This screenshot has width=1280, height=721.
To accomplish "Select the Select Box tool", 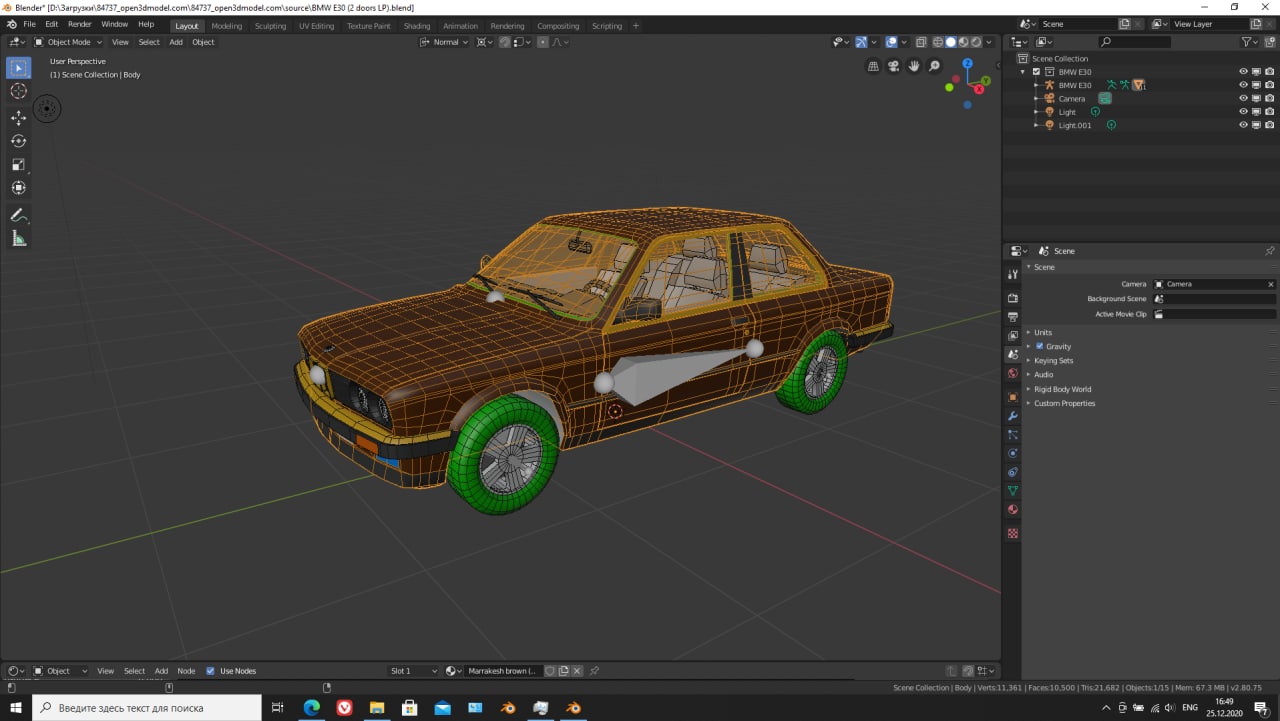I will click(x=19, y=67).
